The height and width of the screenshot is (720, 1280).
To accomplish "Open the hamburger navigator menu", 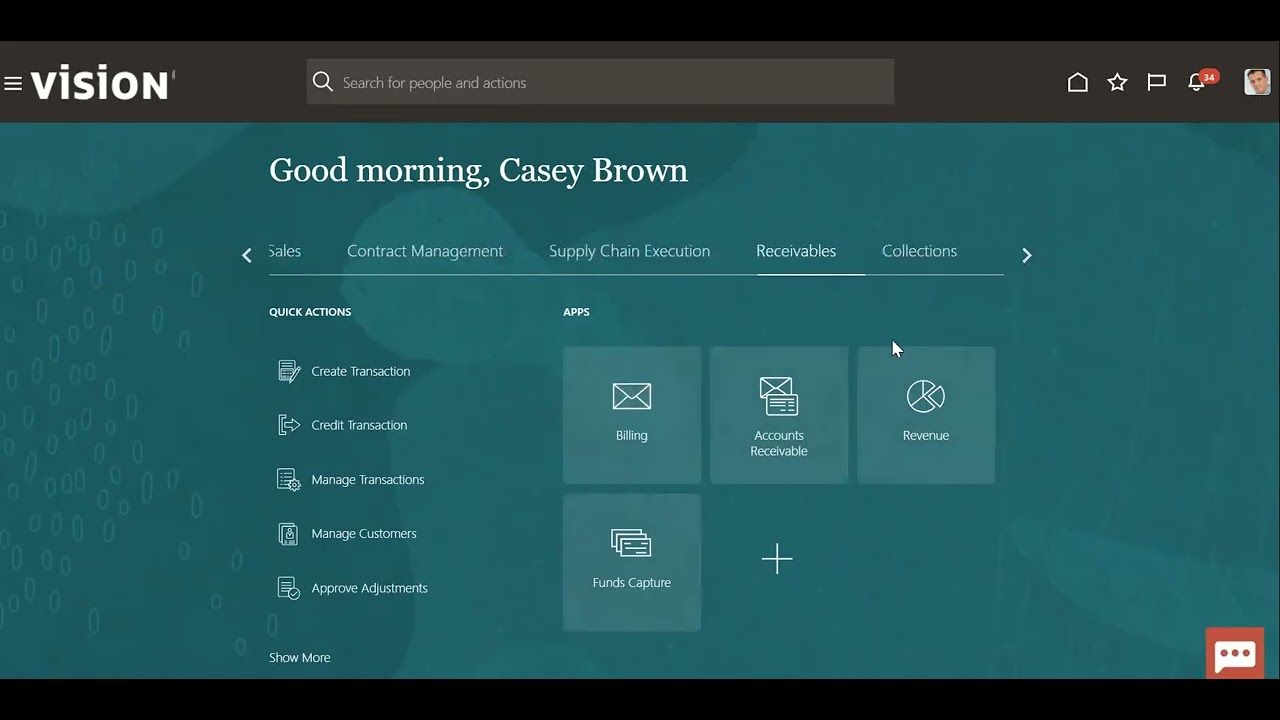I will coord(13,84).
